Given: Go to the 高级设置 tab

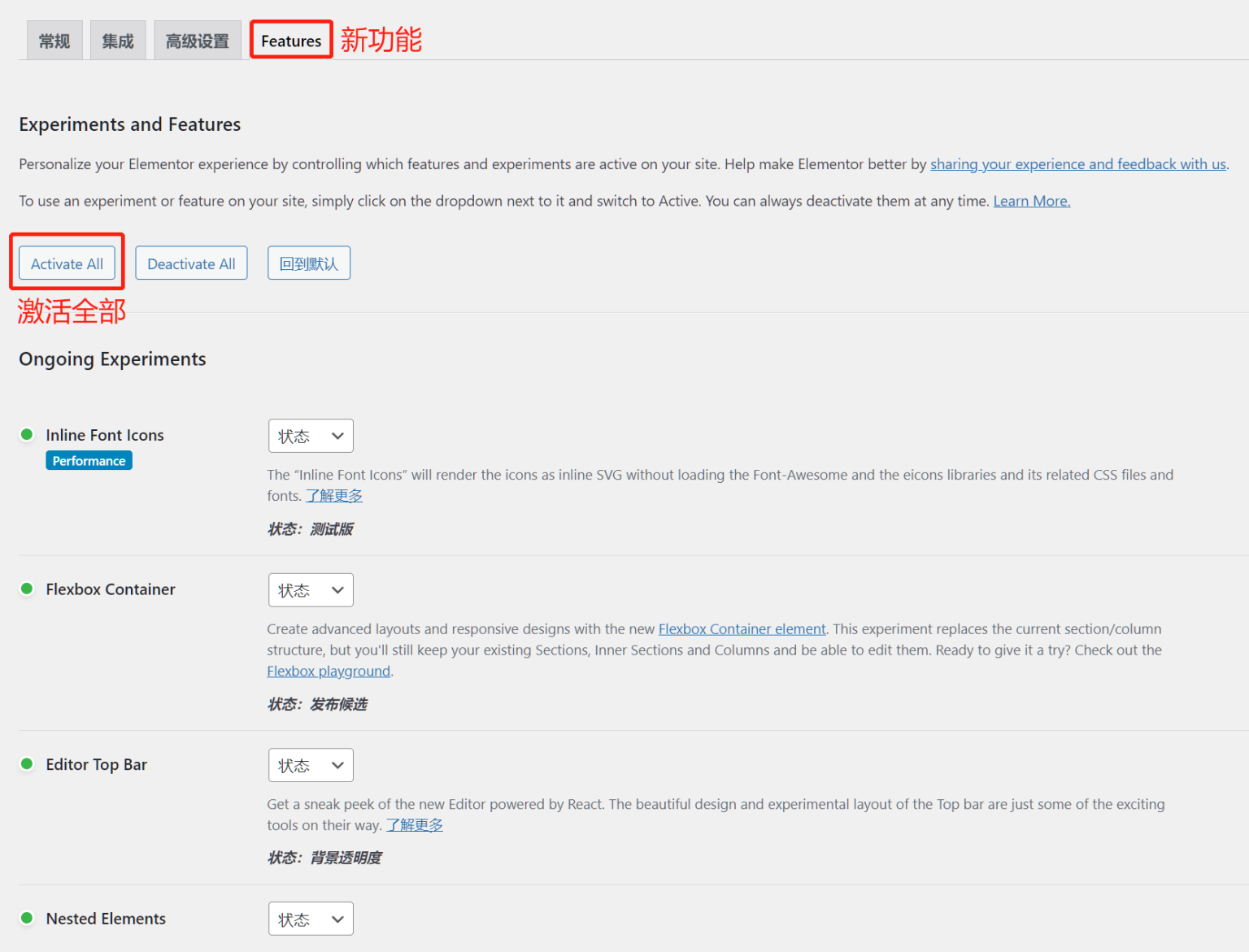Looking at the screenshot, I should [x=198, y=41].
